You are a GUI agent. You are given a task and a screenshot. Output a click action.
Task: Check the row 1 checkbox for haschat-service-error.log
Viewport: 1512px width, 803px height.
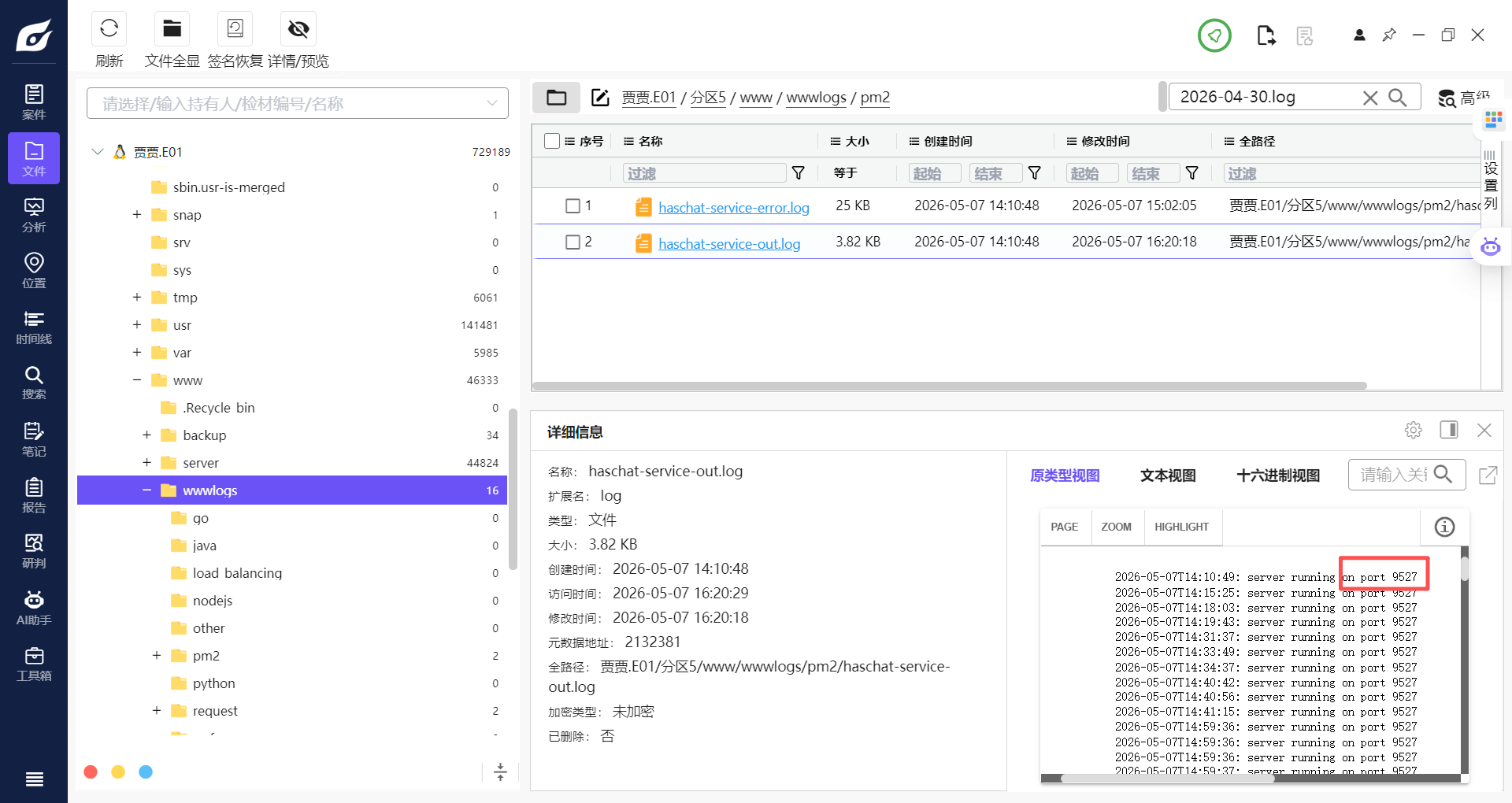tap(573, 206)
